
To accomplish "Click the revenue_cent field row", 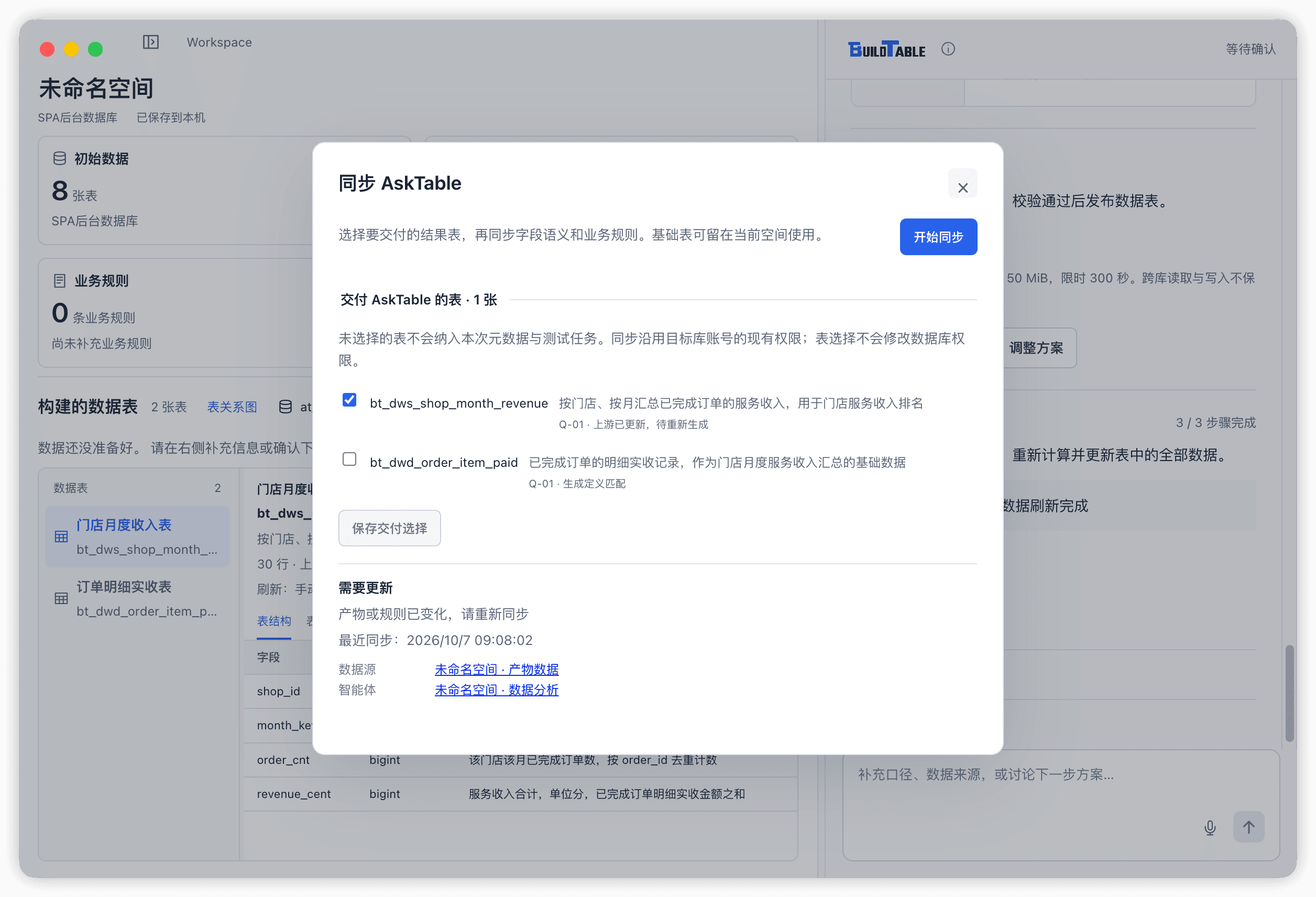I will pyautogui.click(x=520, y=794).
